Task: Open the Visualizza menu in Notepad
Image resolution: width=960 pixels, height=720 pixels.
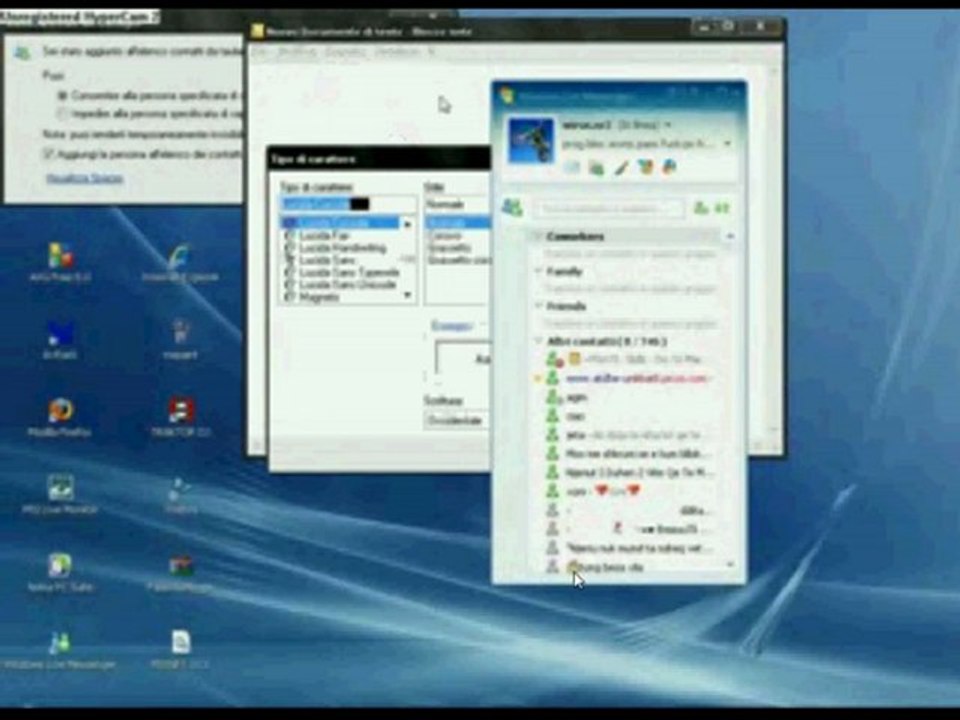Action: coord(397,52)
